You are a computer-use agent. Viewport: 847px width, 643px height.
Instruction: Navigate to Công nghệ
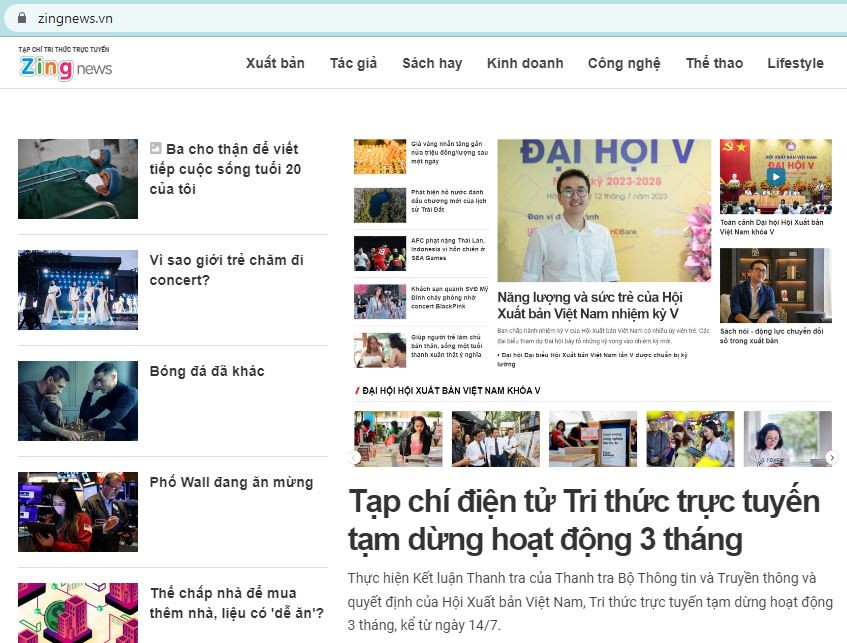click(x=624, y=63)
